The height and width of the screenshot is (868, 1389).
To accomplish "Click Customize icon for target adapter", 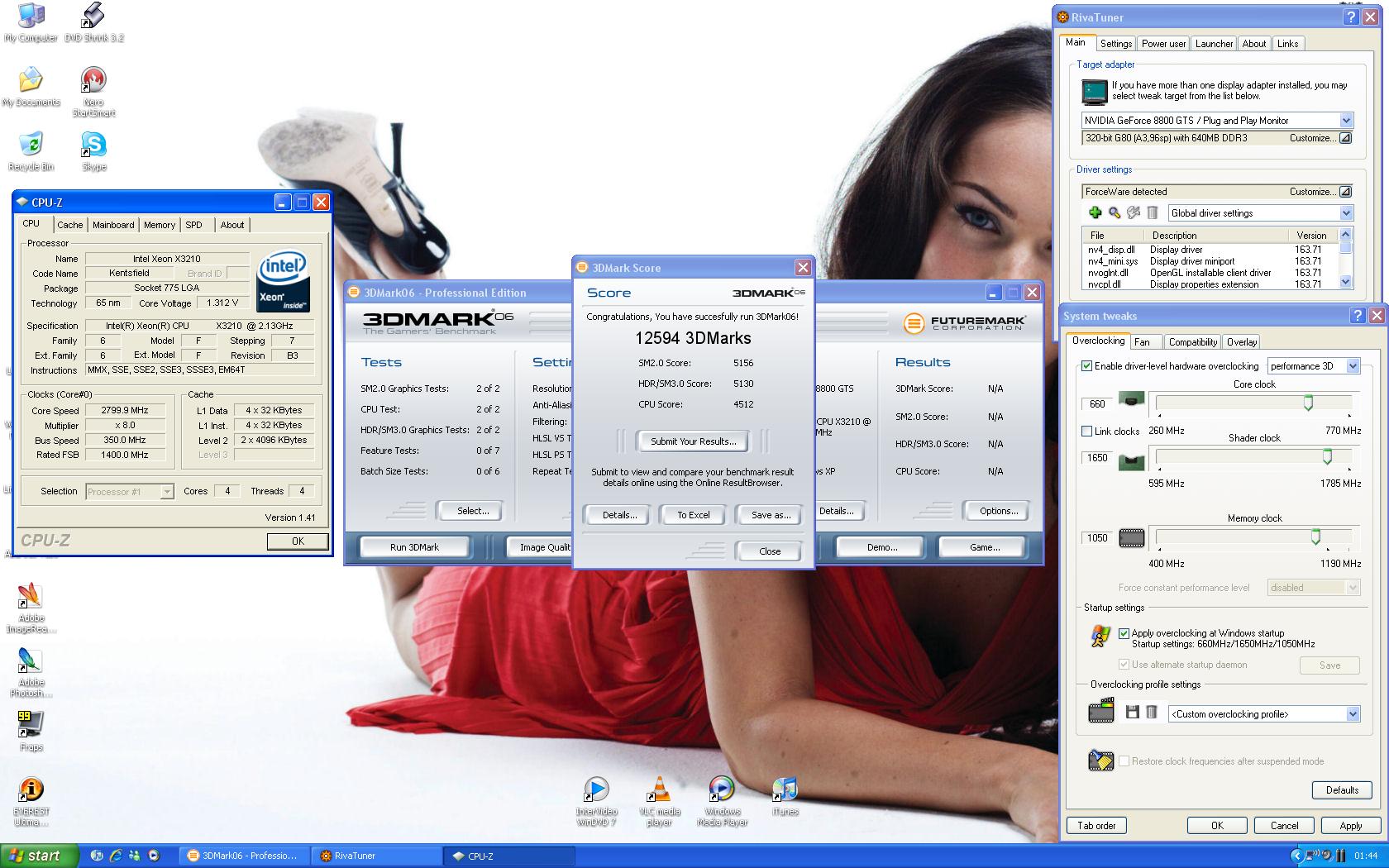I will pos(1345,138).
